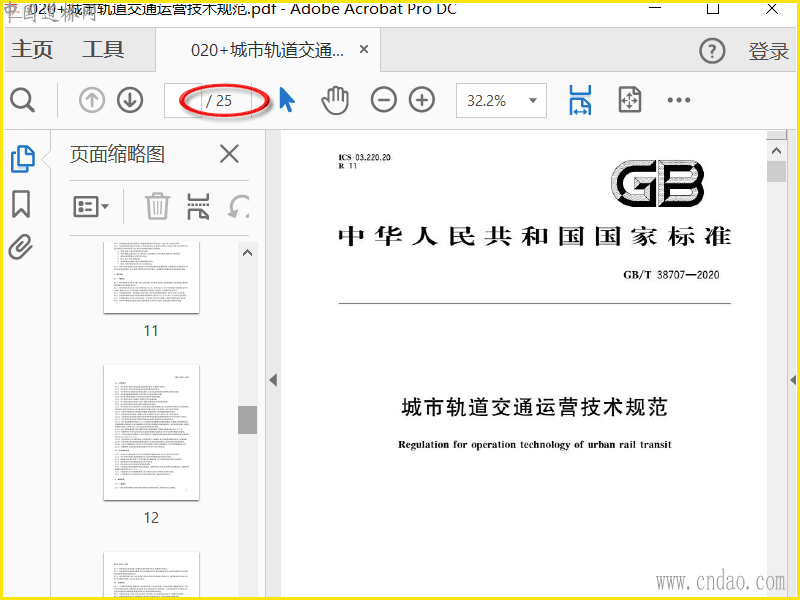
Task: Select page 12 thumbnail
Action: [x=151, y=433]
